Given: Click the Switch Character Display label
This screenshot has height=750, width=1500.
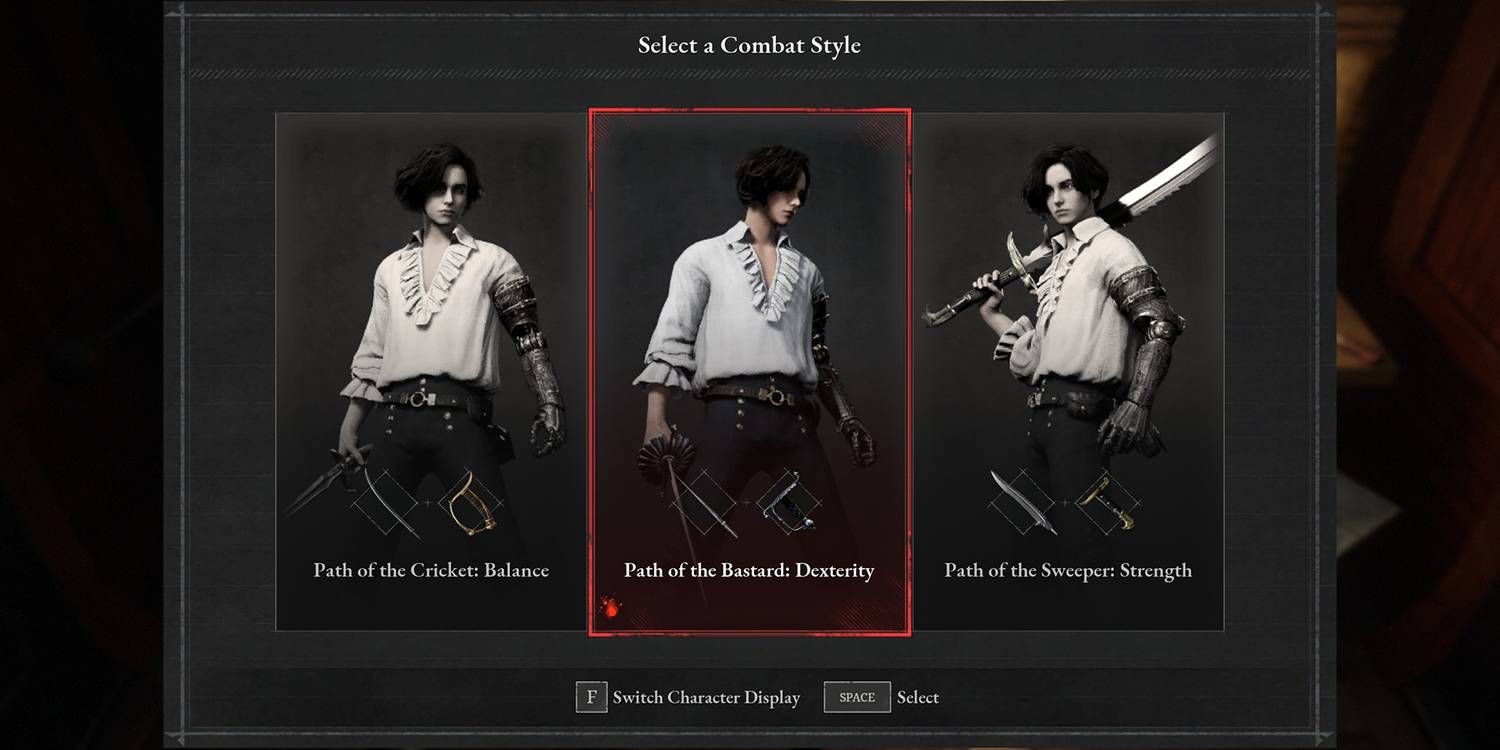Looking at the screenshot, I should pos(706,698).
